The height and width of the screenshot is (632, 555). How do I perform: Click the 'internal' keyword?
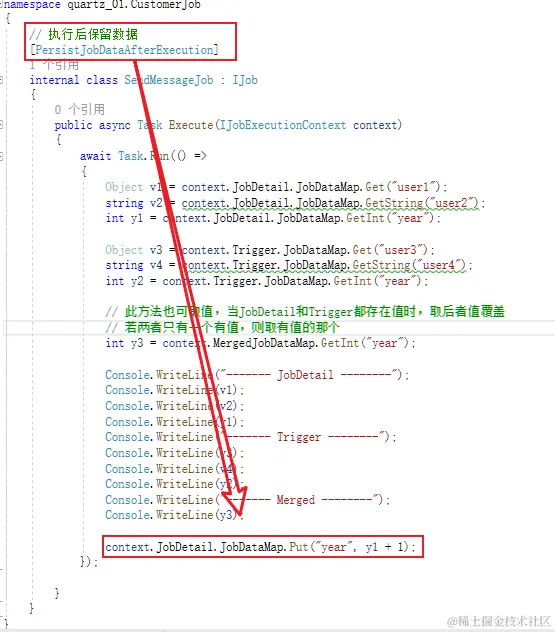[54, 80]
